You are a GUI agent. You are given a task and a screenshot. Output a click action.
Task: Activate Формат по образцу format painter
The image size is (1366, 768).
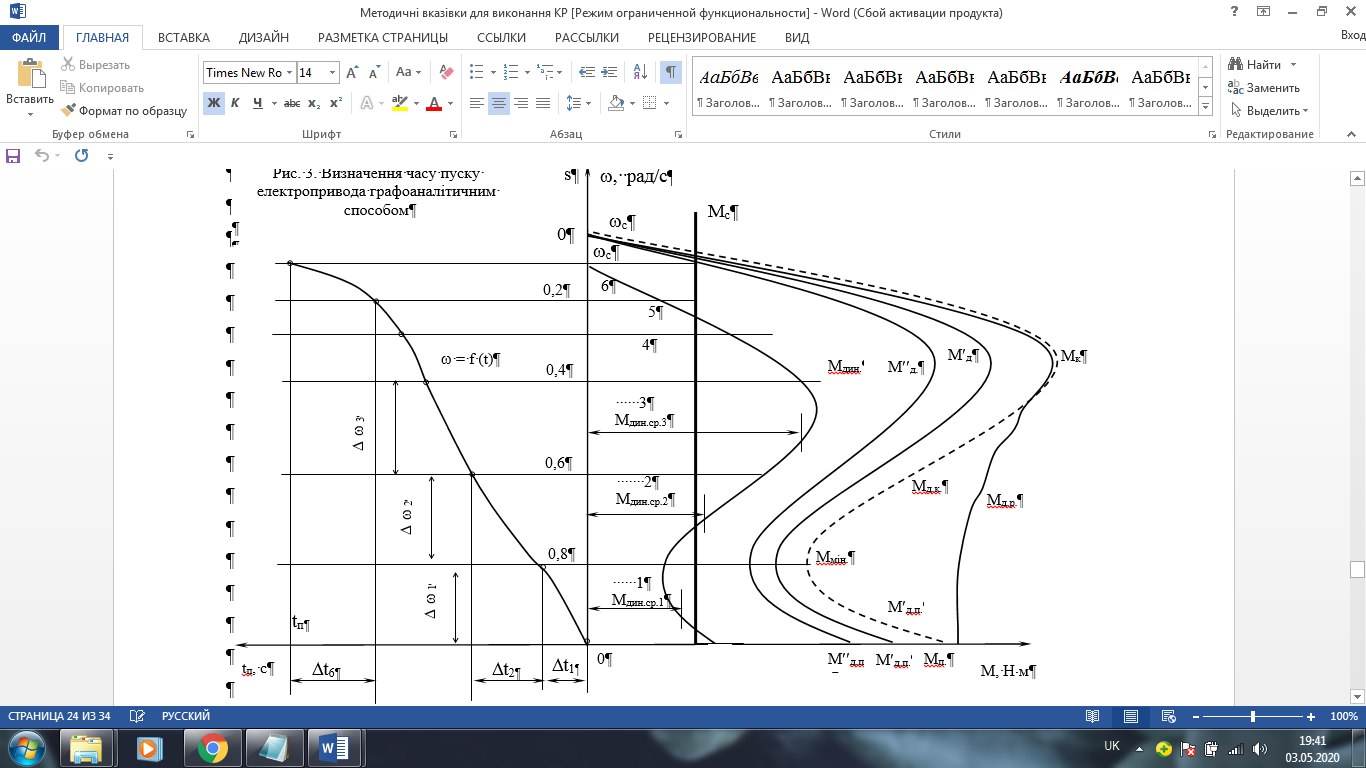[124, 111]
